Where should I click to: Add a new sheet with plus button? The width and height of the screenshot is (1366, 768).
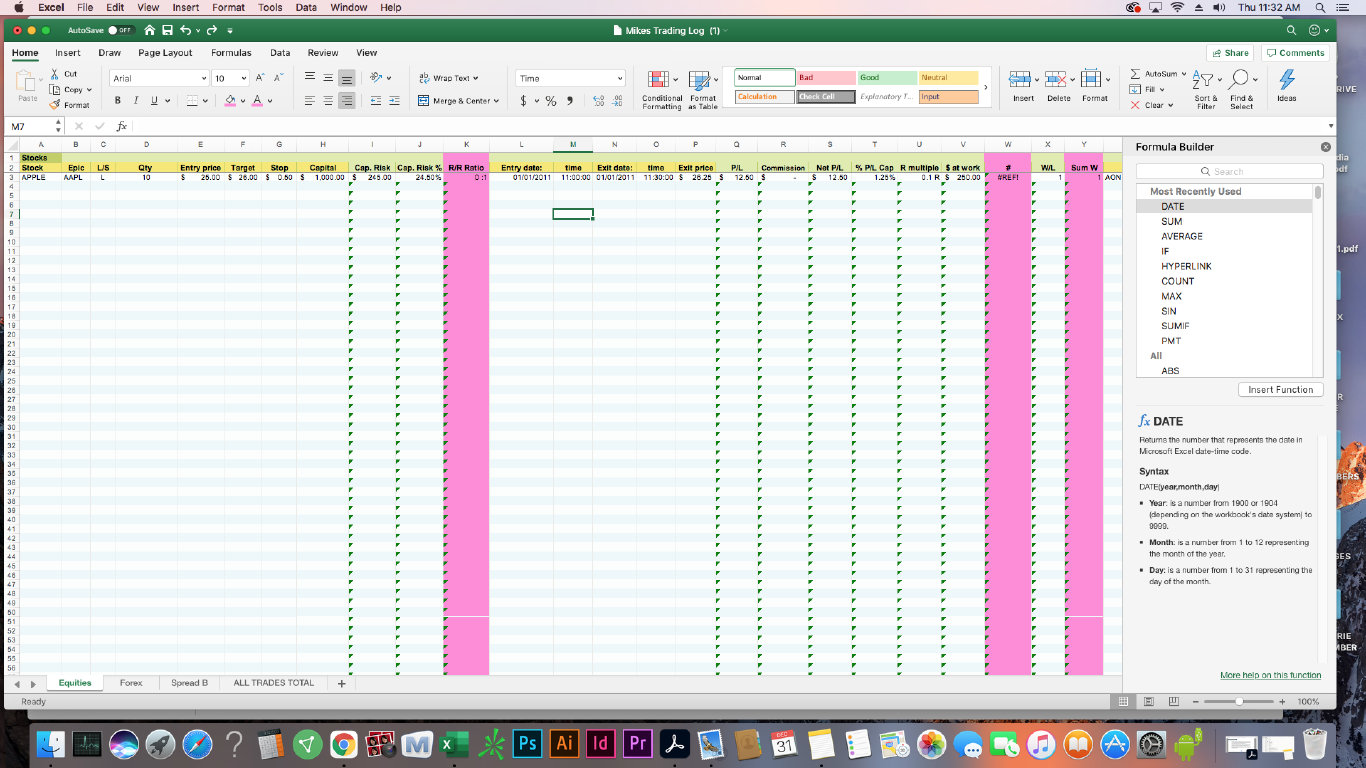point(341,684)
